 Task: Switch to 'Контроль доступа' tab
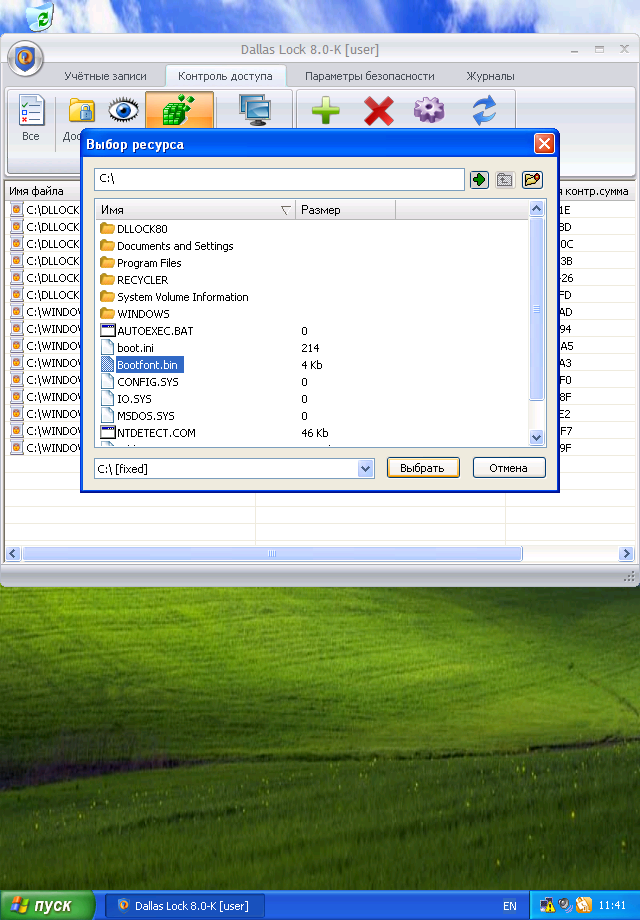point(225,76)
